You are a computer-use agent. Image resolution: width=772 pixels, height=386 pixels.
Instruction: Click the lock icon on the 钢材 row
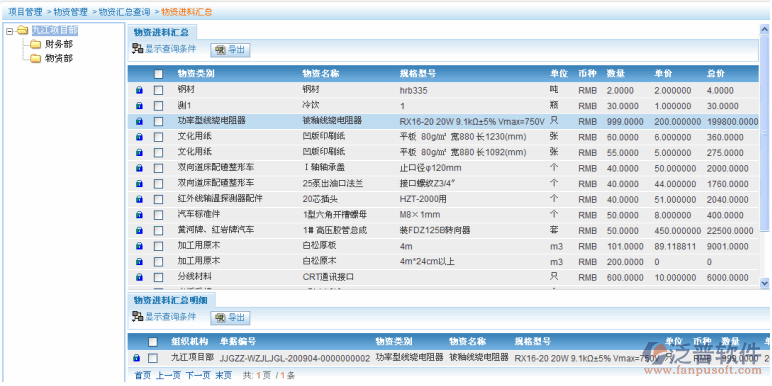[139, 91]
